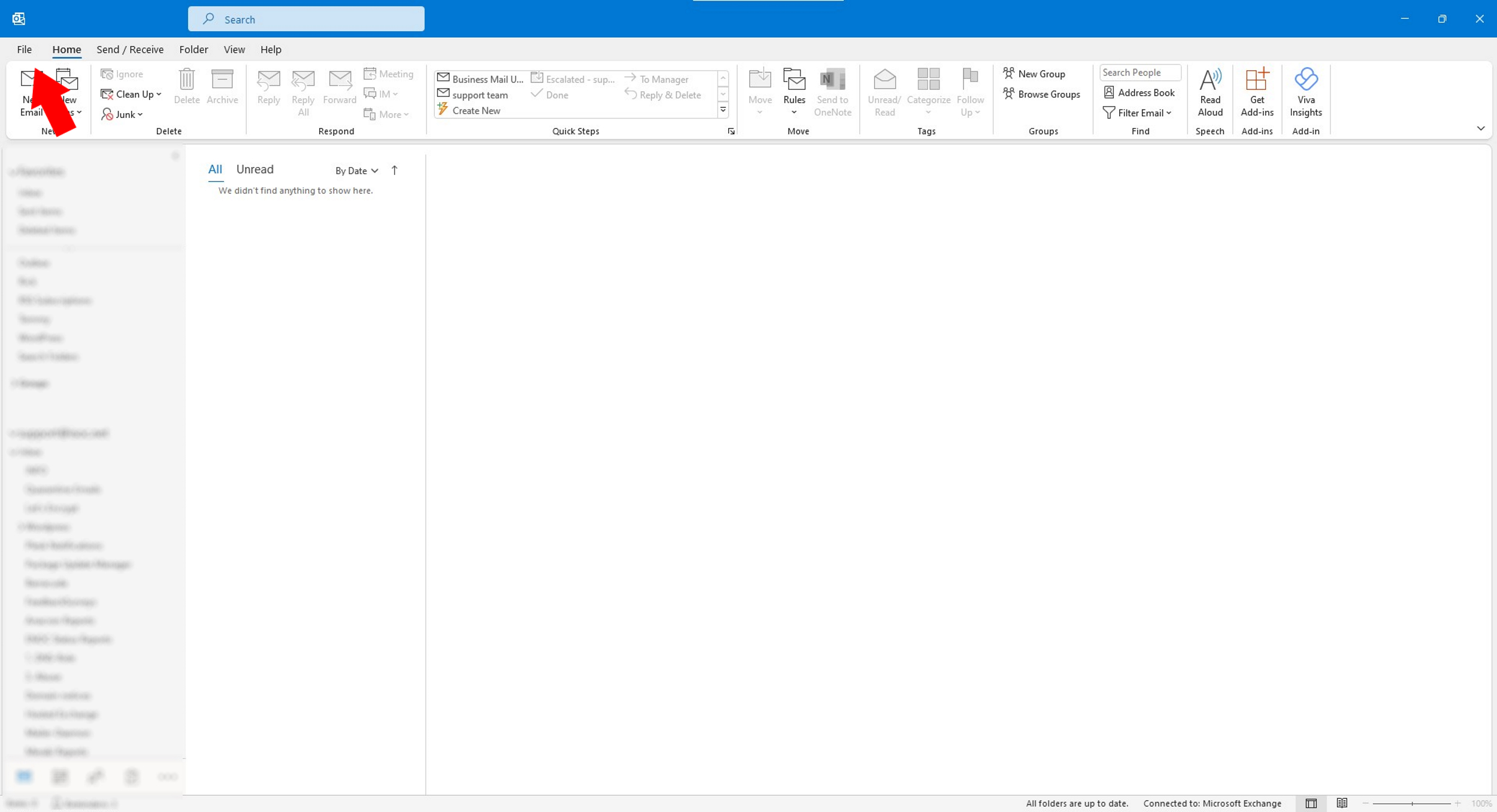Click Browse Groups in ribbon
This screenshot has height=812, width=1497.
tap(1042, 94)
